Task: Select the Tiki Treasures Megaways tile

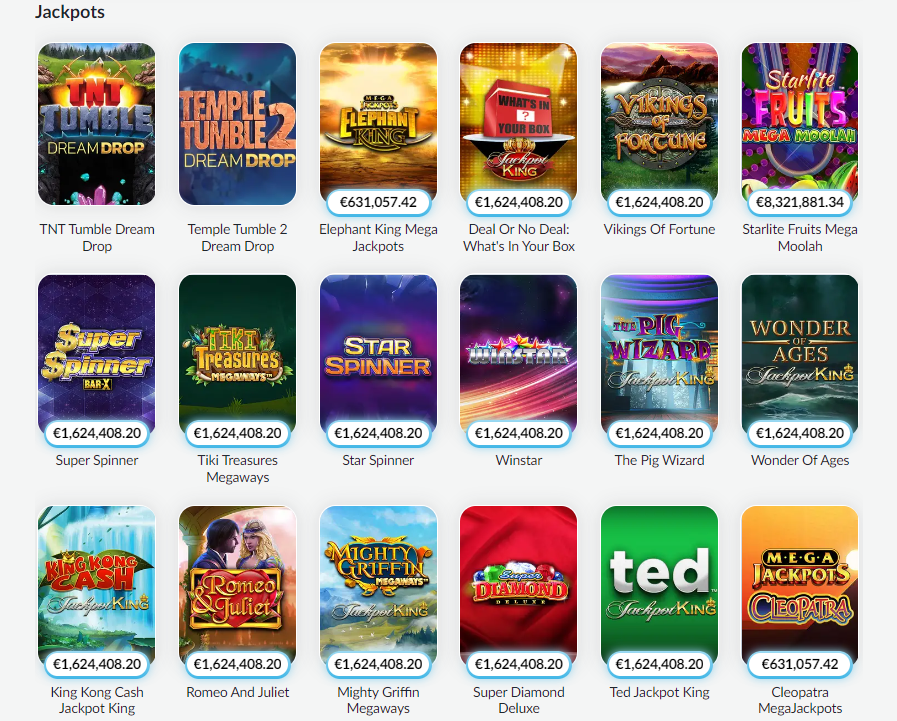Action: (237, 355)
